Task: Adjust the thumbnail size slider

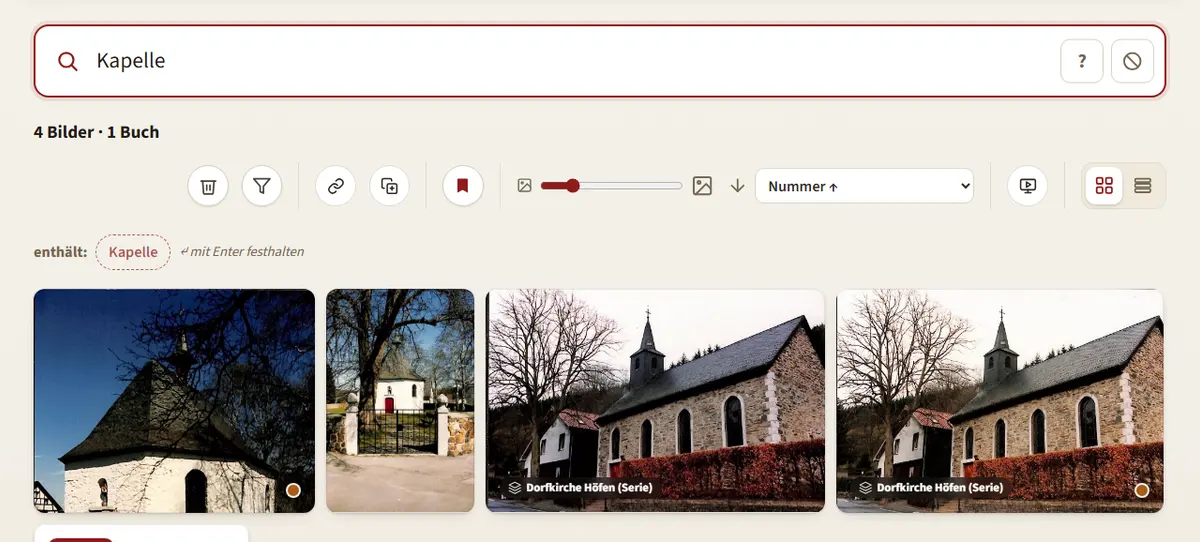Action: 611,186
